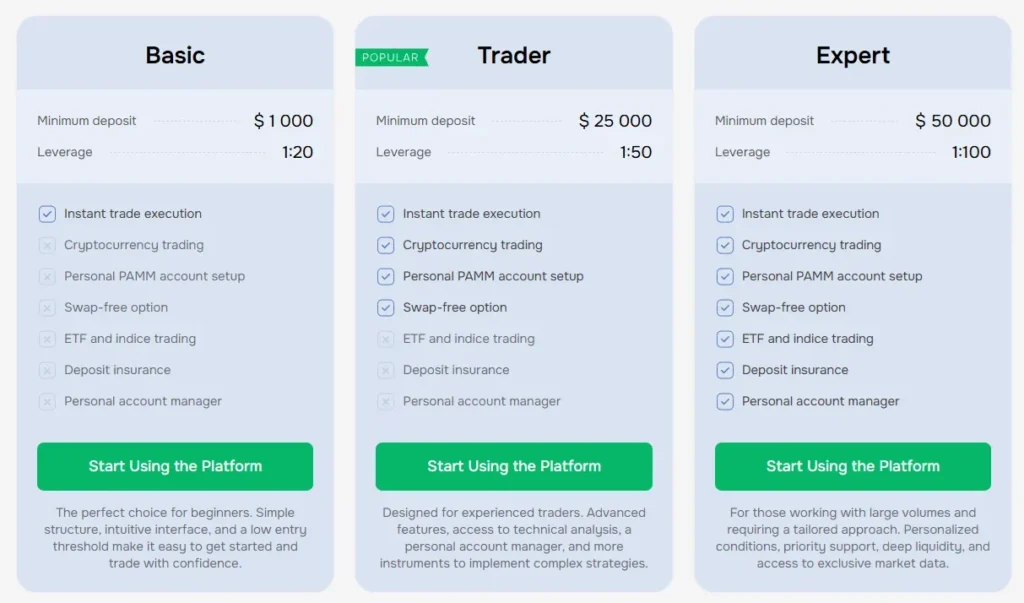Viewport: 1024px width, 603px height.
Task: Click X icon beside Trader ETF and indice trading
Action: pos(386,339)
